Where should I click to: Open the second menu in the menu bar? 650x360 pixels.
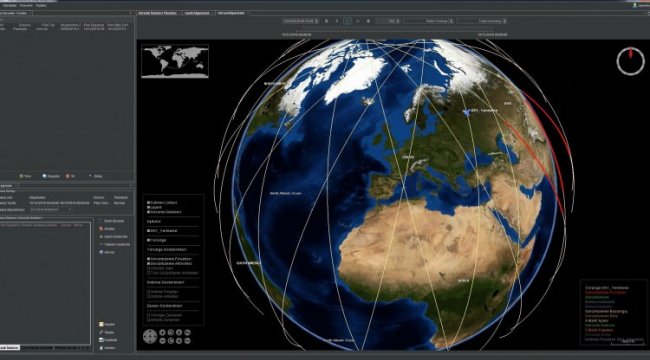(x=26, y=5)
